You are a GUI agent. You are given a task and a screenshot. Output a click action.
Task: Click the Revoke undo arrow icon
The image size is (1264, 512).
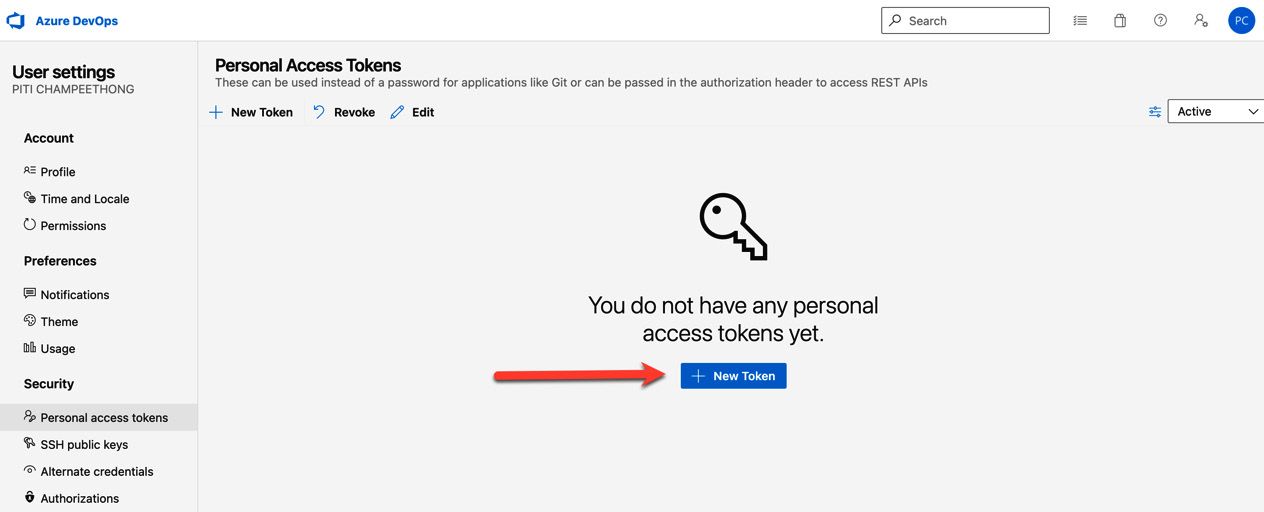(x=319, y=112)
